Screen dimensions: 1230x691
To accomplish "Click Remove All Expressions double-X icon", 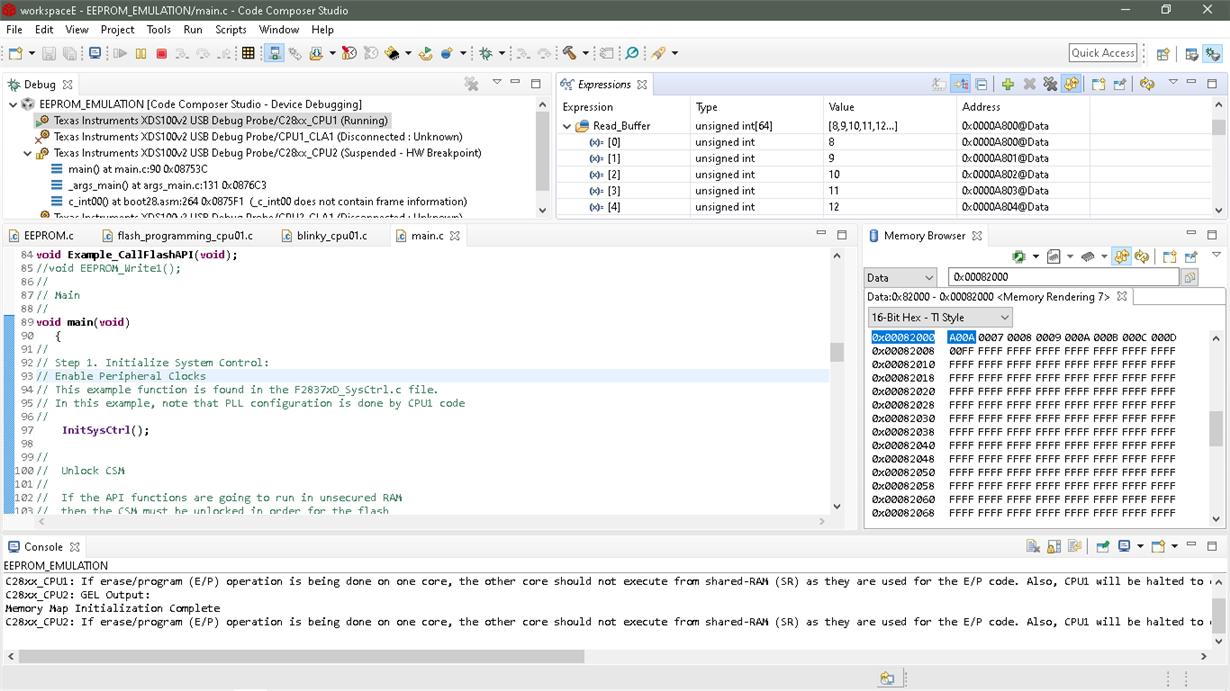I will pos(1049,84).
